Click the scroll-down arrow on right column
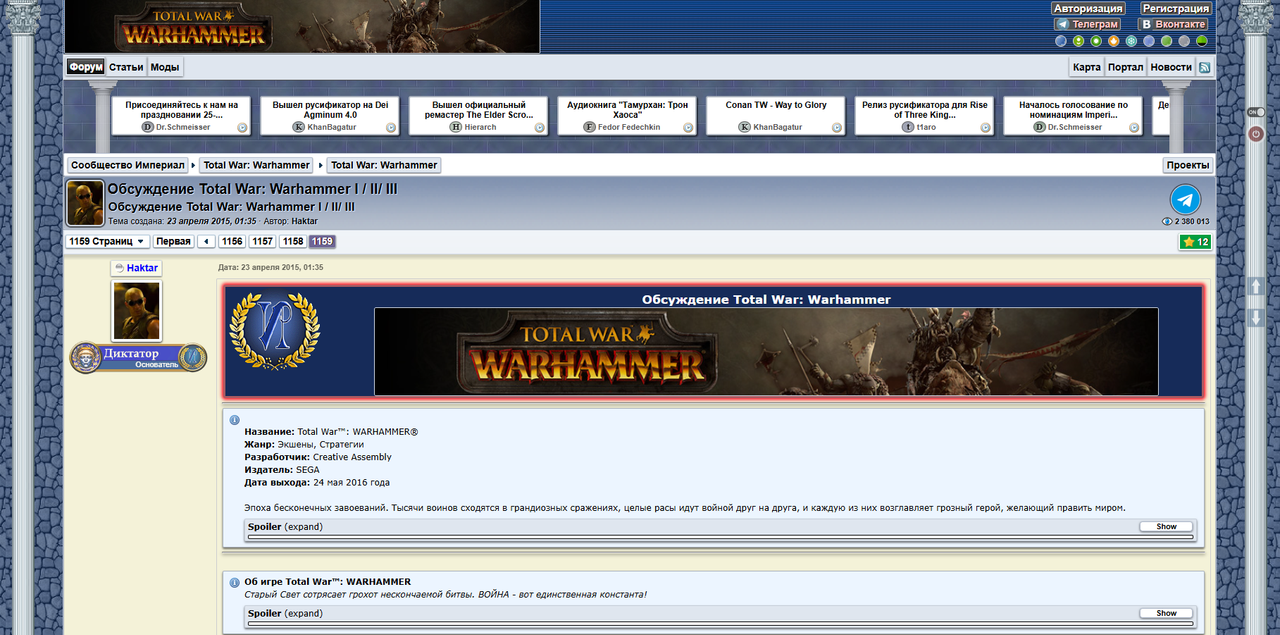This screenshot has width=1280, height=635. coord(1256,318)
